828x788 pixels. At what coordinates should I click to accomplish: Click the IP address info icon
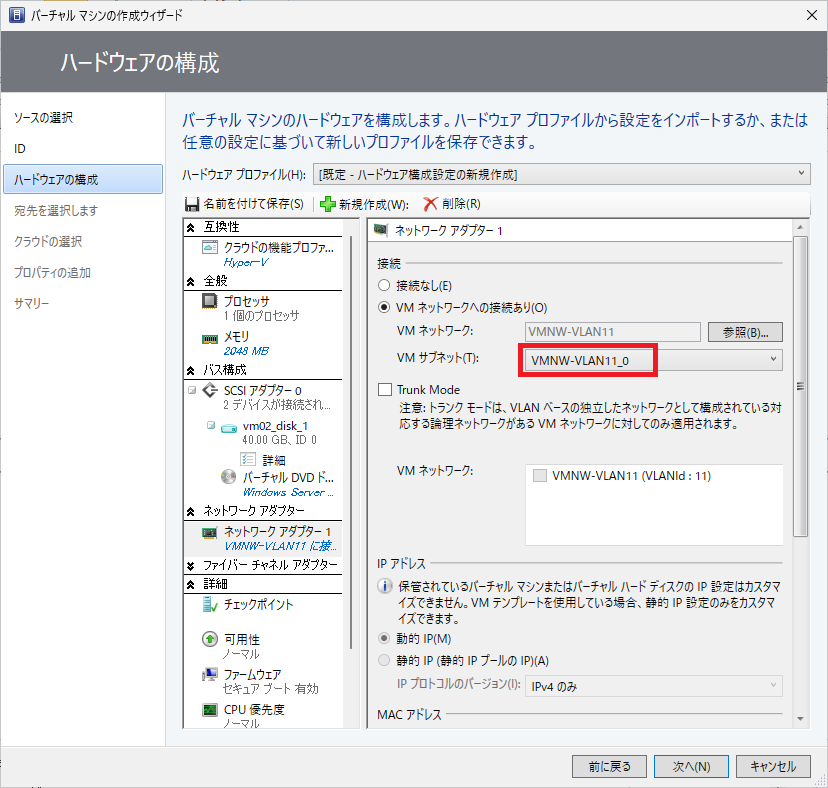coord(384,586)
